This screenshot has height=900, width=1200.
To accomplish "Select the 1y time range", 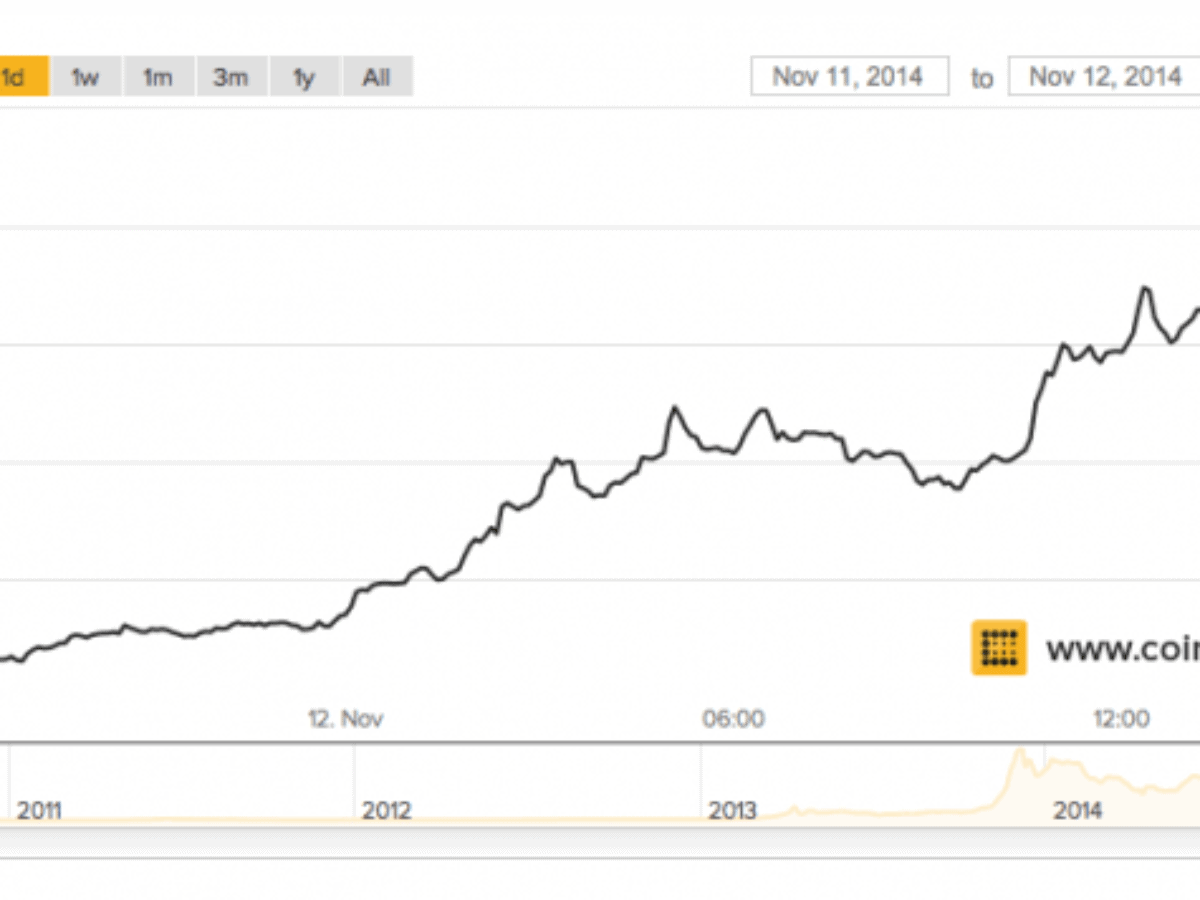I will pos(304,76).
